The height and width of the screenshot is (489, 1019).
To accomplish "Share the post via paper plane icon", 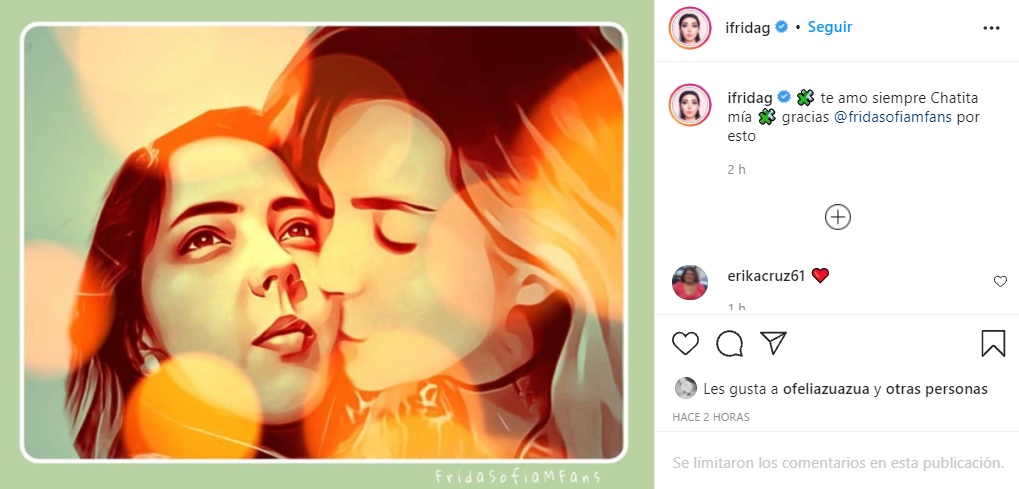I will (773, 343).
